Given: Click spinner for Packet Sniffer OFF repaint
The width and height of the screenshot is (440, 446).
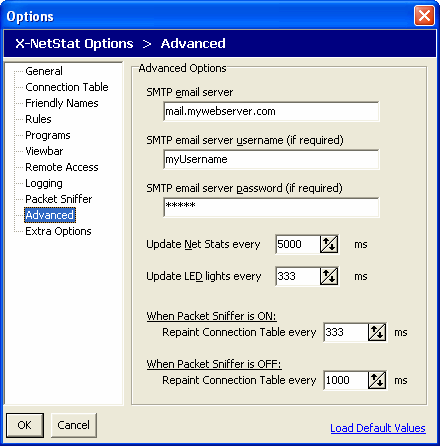Looking at the screenshot, I should 377,380.
